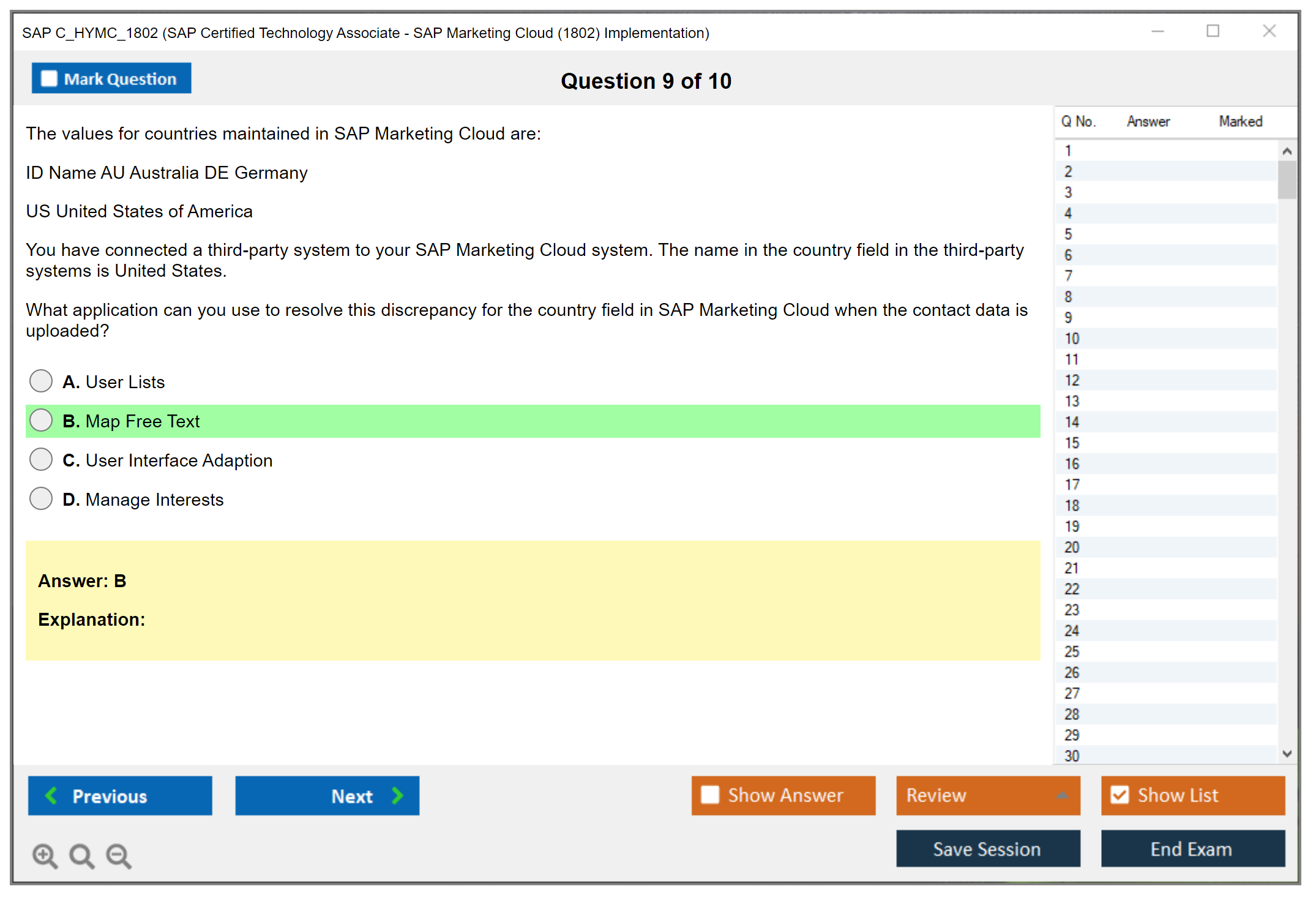Click the question list scrollbar thumb
The height and width of the screenshot is (900, 1316).
1287,180
